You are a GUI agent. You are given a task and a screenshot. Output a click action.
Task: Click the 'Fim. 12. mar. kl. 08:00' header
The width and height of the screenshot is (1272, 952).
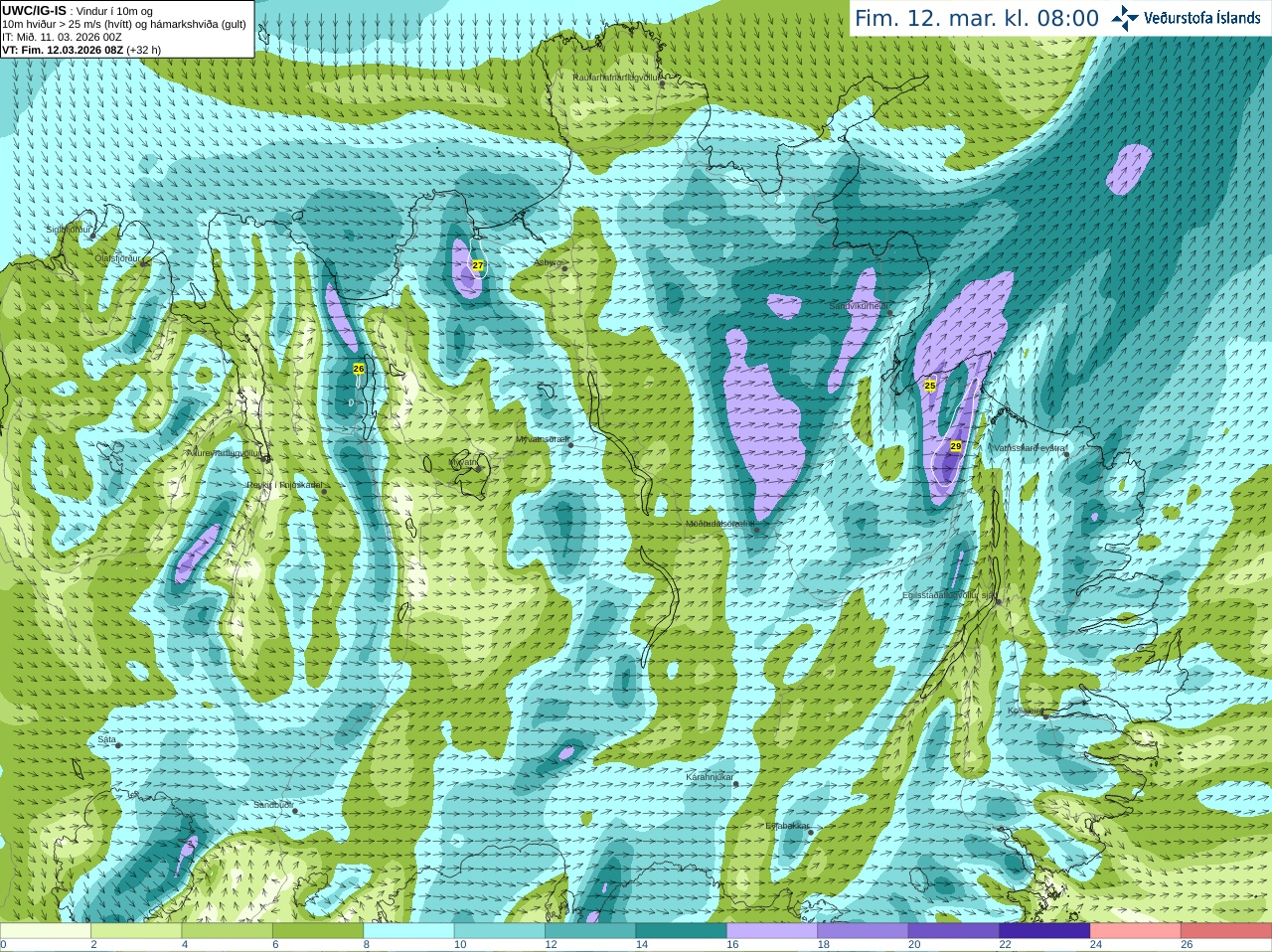tap(977, 19)
